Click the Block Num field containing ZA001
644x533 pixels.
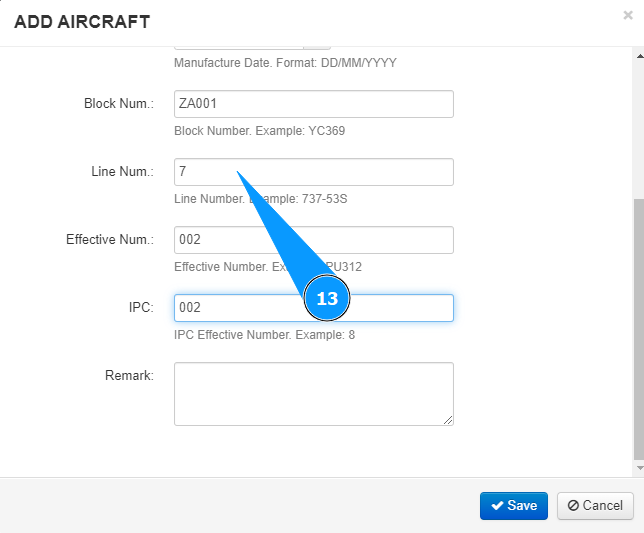pyautogui.click(x=313, y=104)
